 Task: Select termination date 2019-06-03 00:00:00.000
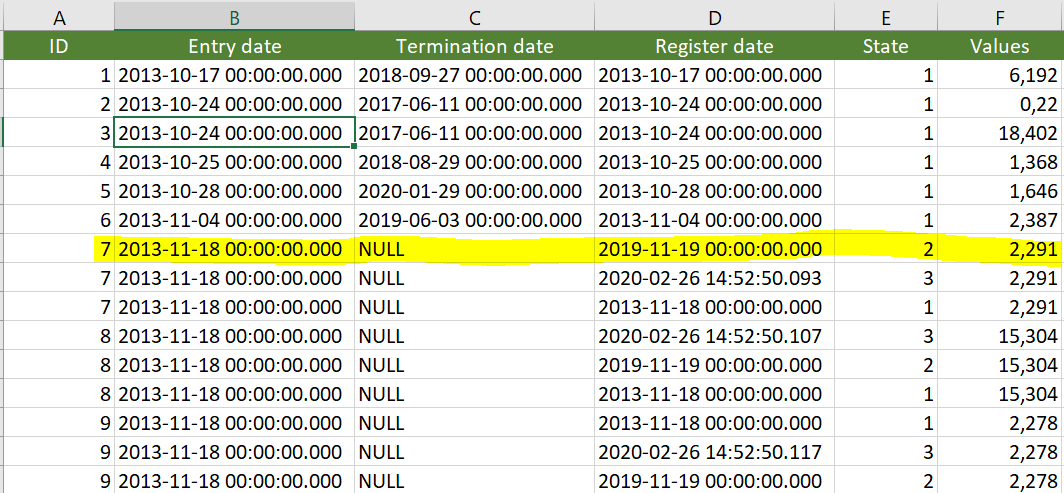(474, 220)
